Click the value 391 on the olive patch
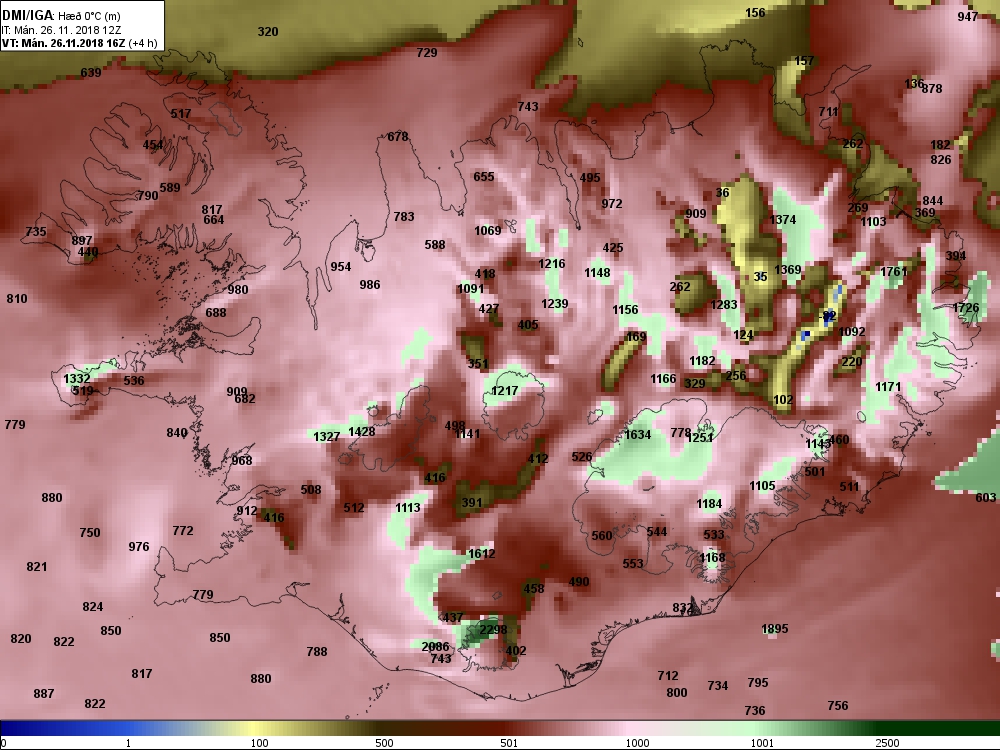The width and height of the screenshot is (1000, 750). click(471, 503)
